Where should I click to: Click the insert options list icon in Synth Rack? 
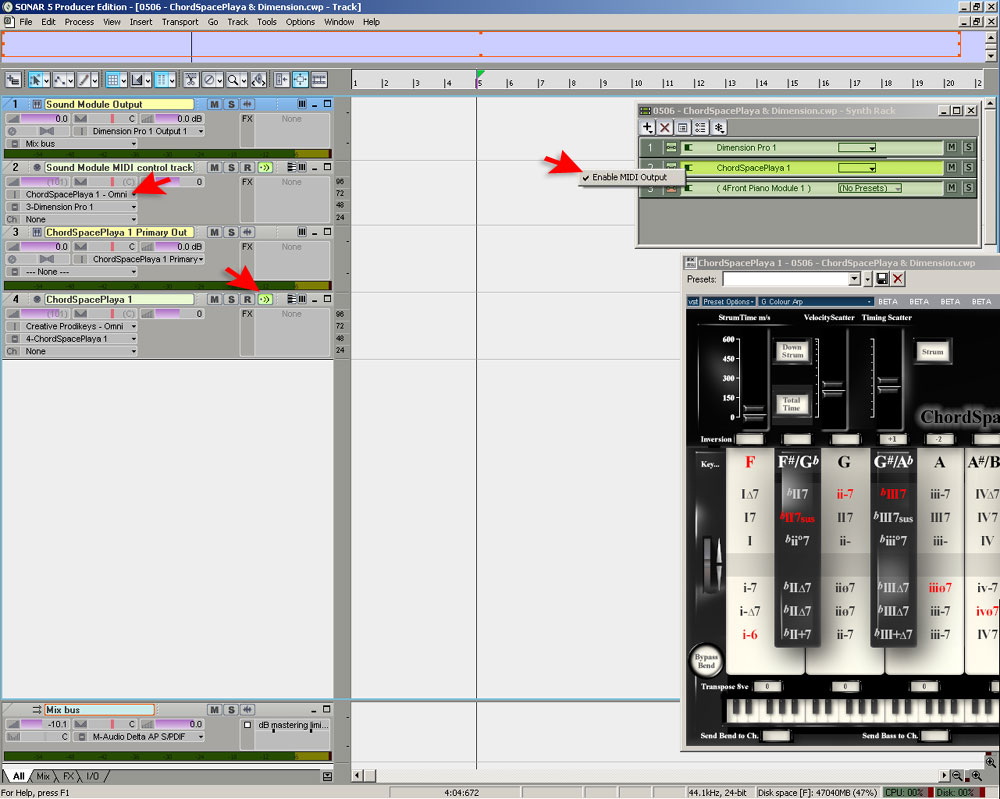700,128
